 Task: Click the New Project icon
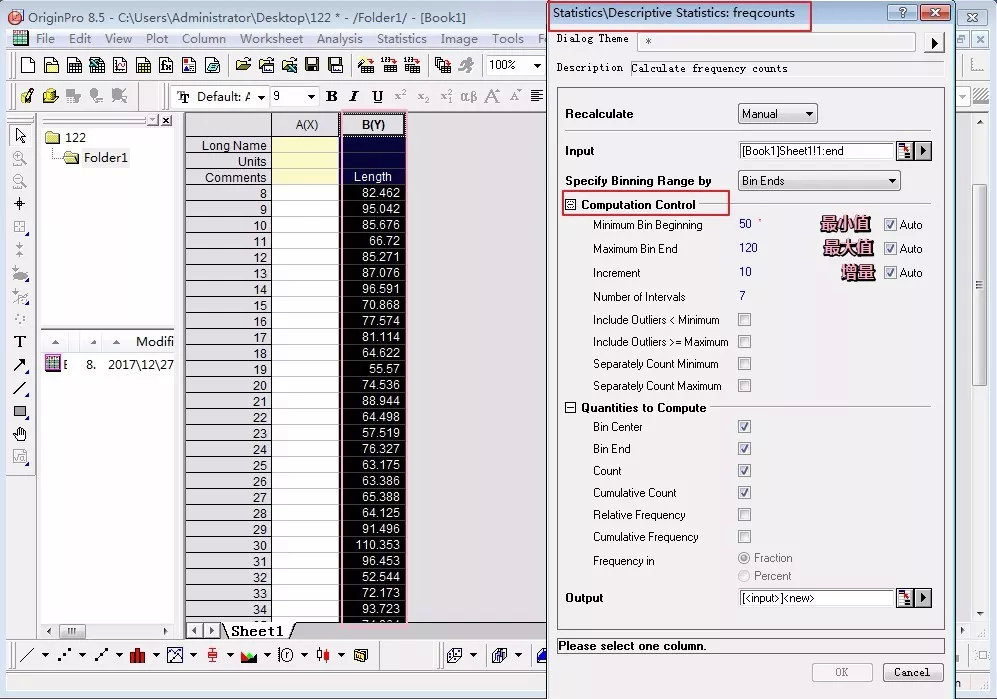[27, 65]
